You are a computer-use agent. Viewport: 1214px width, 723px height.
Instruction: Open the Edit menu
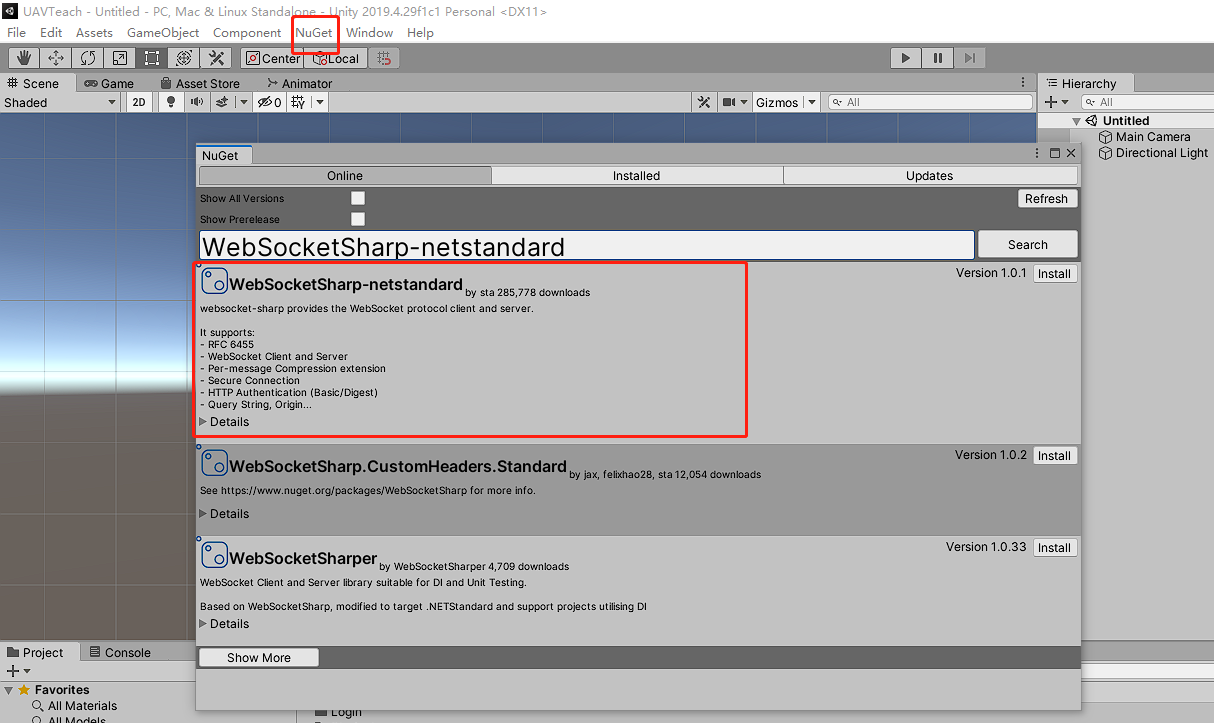[51, 32]
